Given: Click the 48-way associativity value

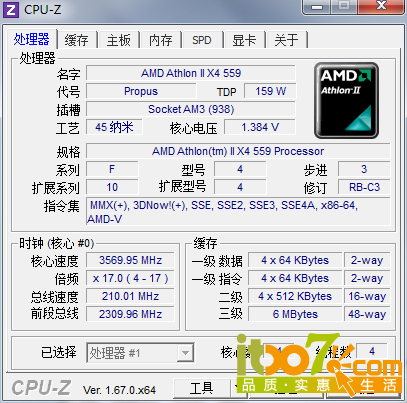Looking at the screenshot, I should [367, 314].
